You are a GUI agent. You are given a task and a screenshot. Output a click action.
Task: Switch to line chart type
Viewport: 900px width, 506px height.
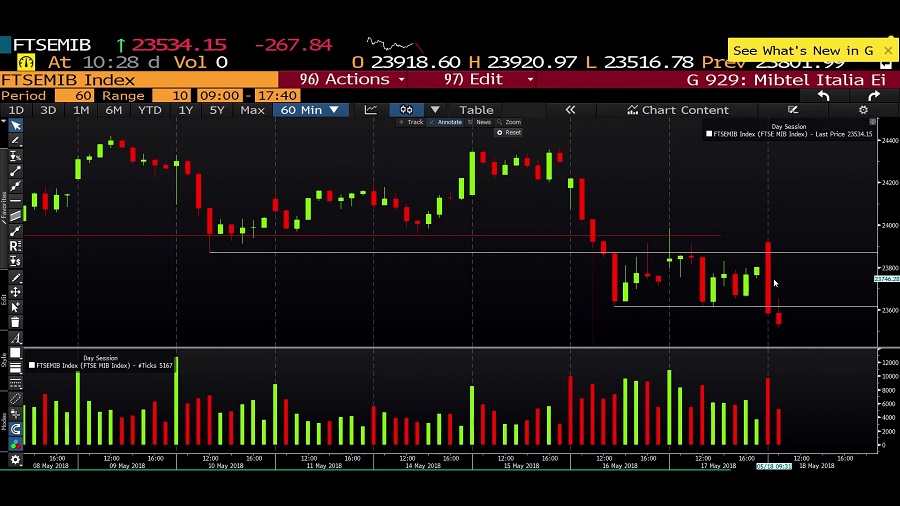point(371,110)
